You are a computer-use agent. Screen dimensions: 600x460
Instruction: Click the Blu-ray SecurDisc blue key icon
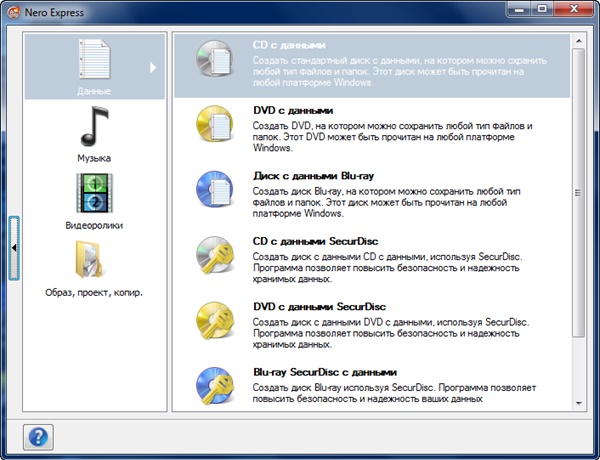[x=213, y=386]
